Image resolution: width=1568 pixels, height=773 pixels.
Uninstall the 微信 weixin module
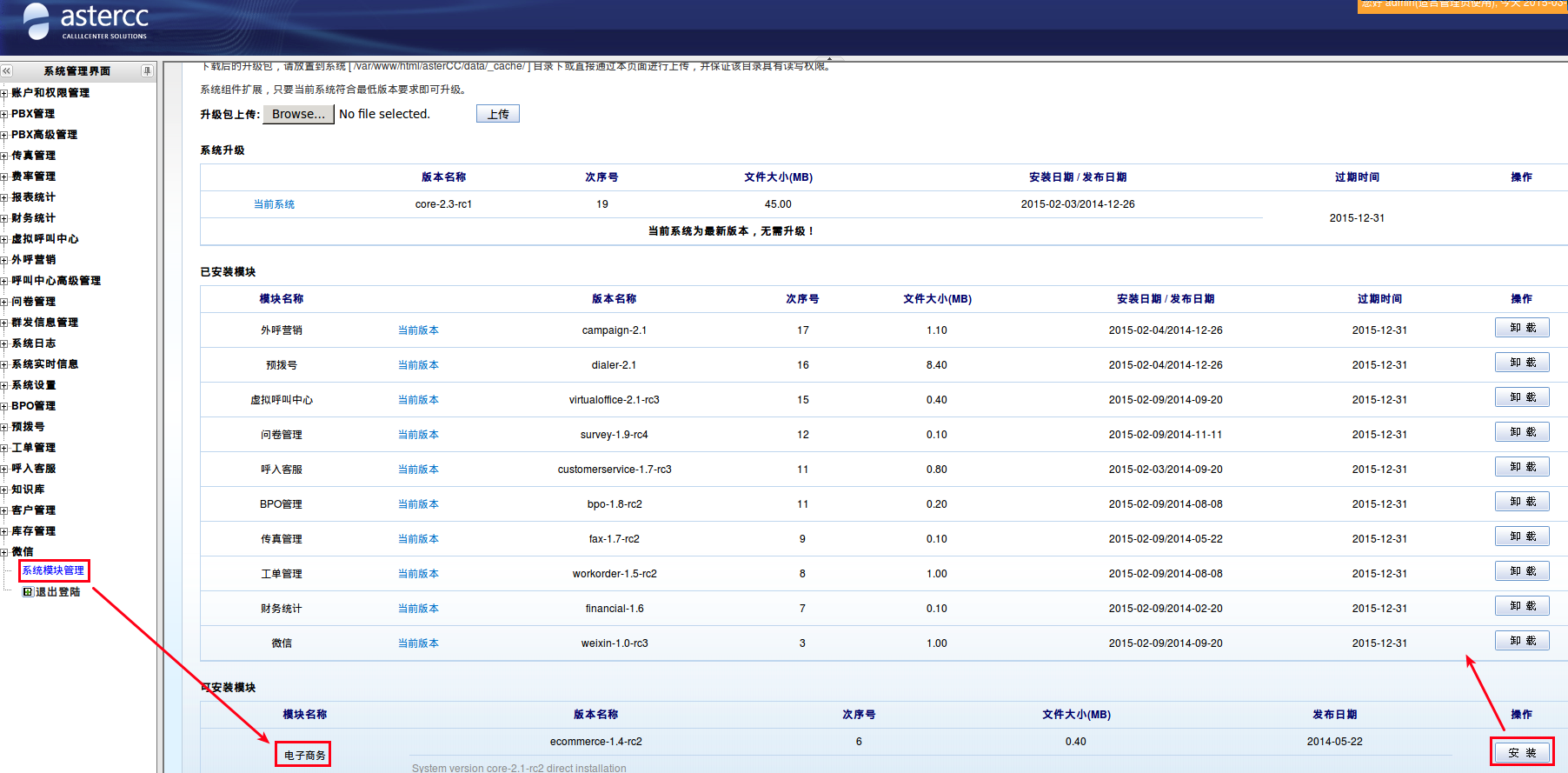coord(1522,641)
